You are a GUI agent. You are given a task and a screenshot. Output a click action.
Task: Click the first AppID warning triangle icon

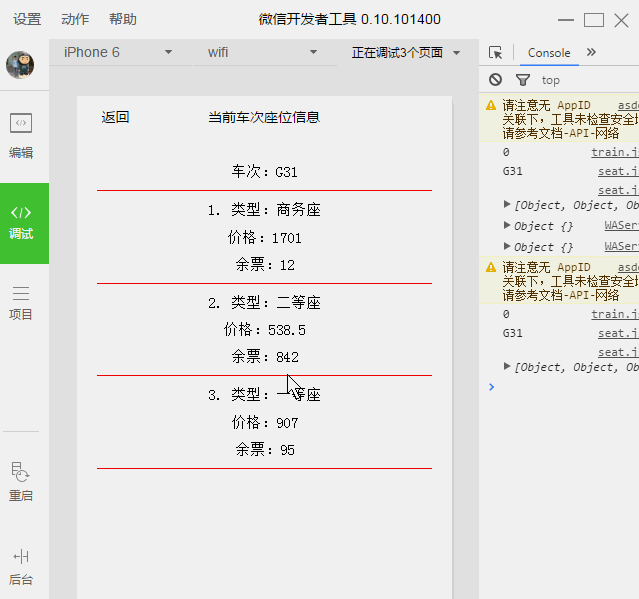click(x=491, y=106)
